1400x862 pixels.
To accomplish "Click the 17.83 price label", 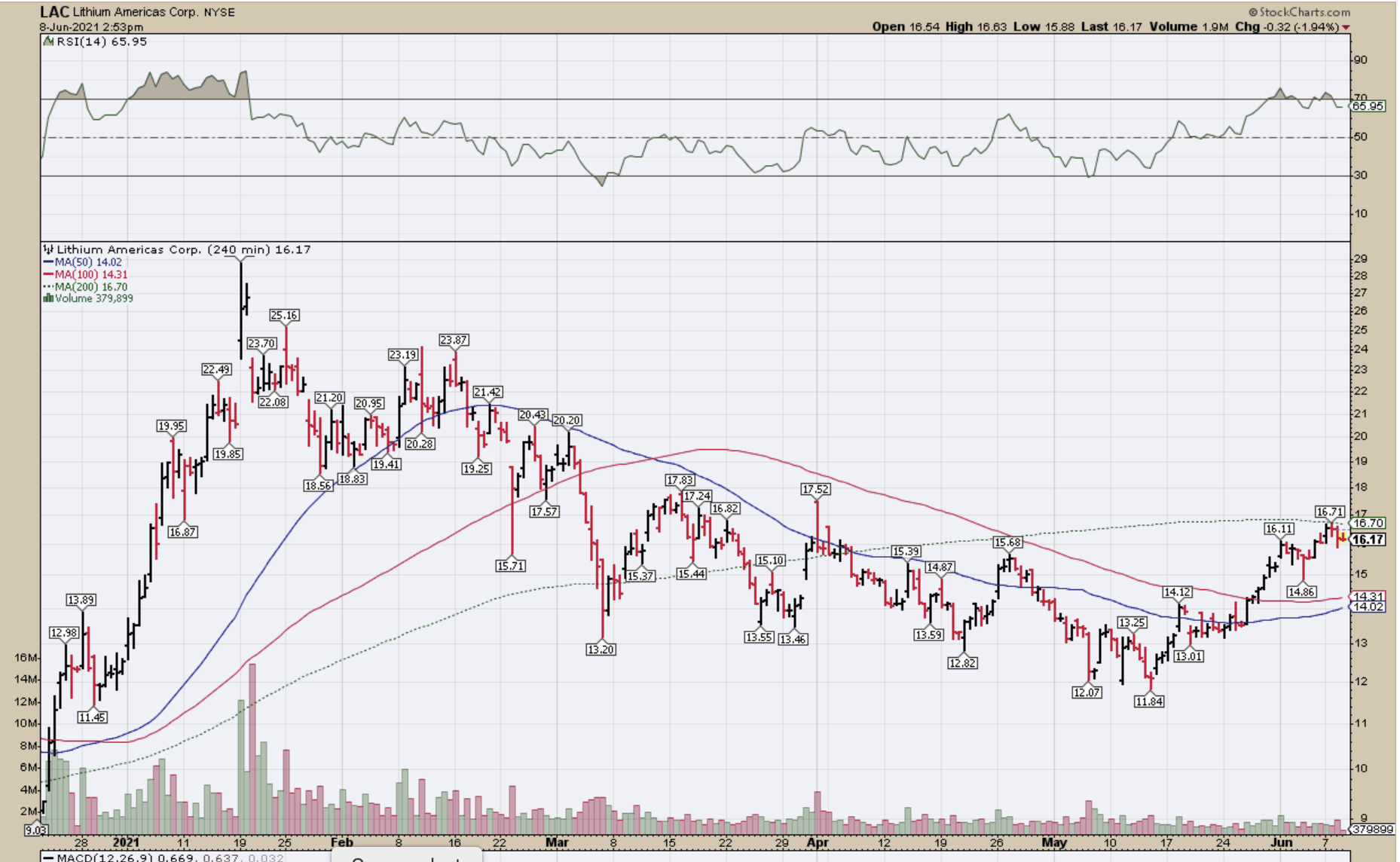I will (x=680, y=480).
